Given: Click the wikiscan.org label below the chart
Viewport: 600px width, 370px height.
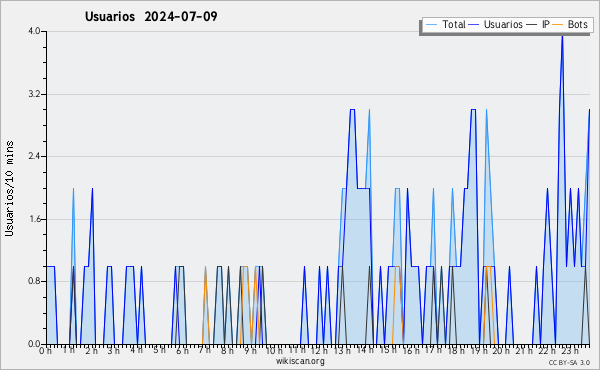Looking at the screenshot, I should click(x=300, y=361).
